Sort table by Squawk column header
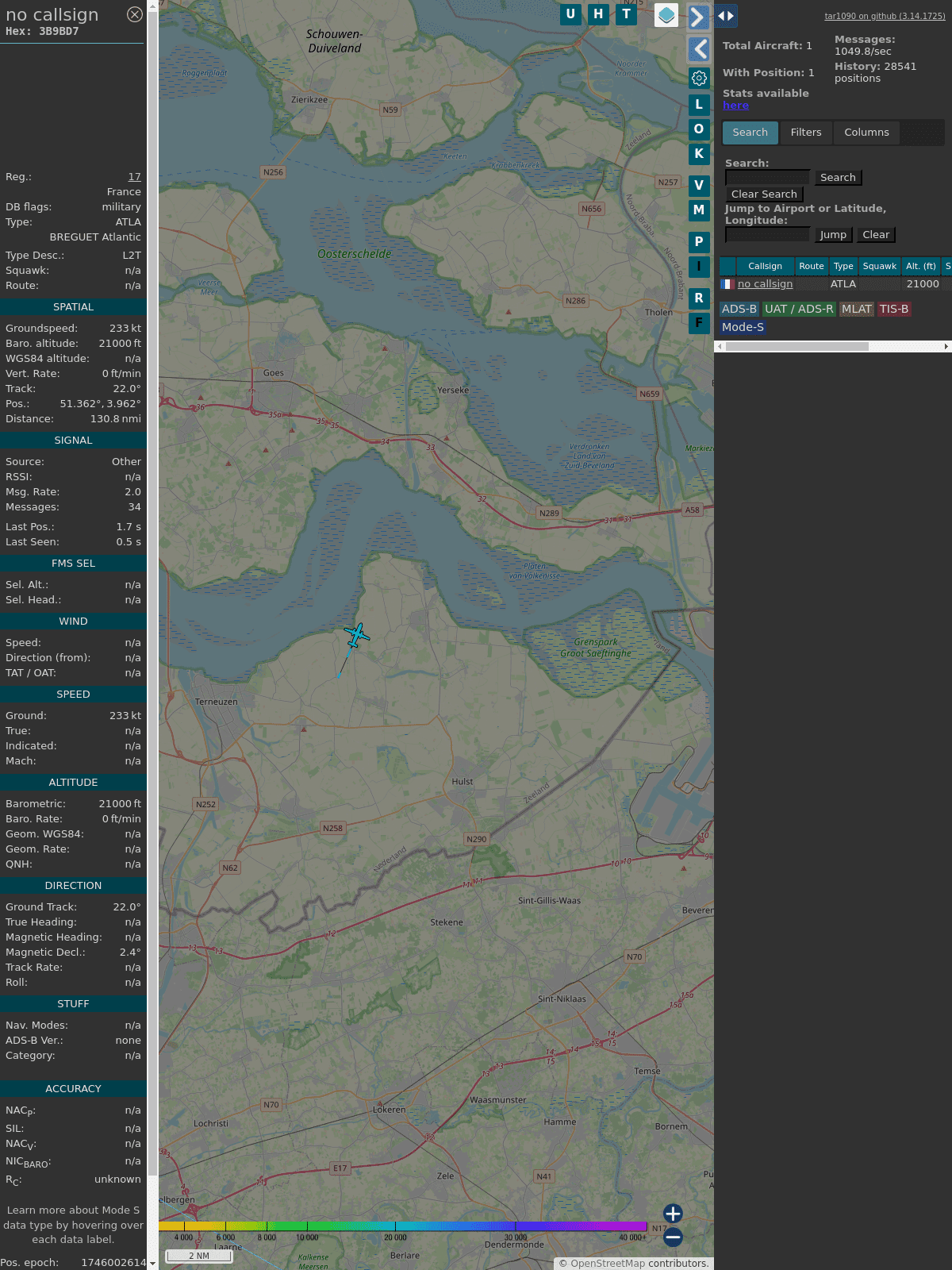Viewport: 952px width, 1270px height. pyautogui.click(x=880, y=267)
